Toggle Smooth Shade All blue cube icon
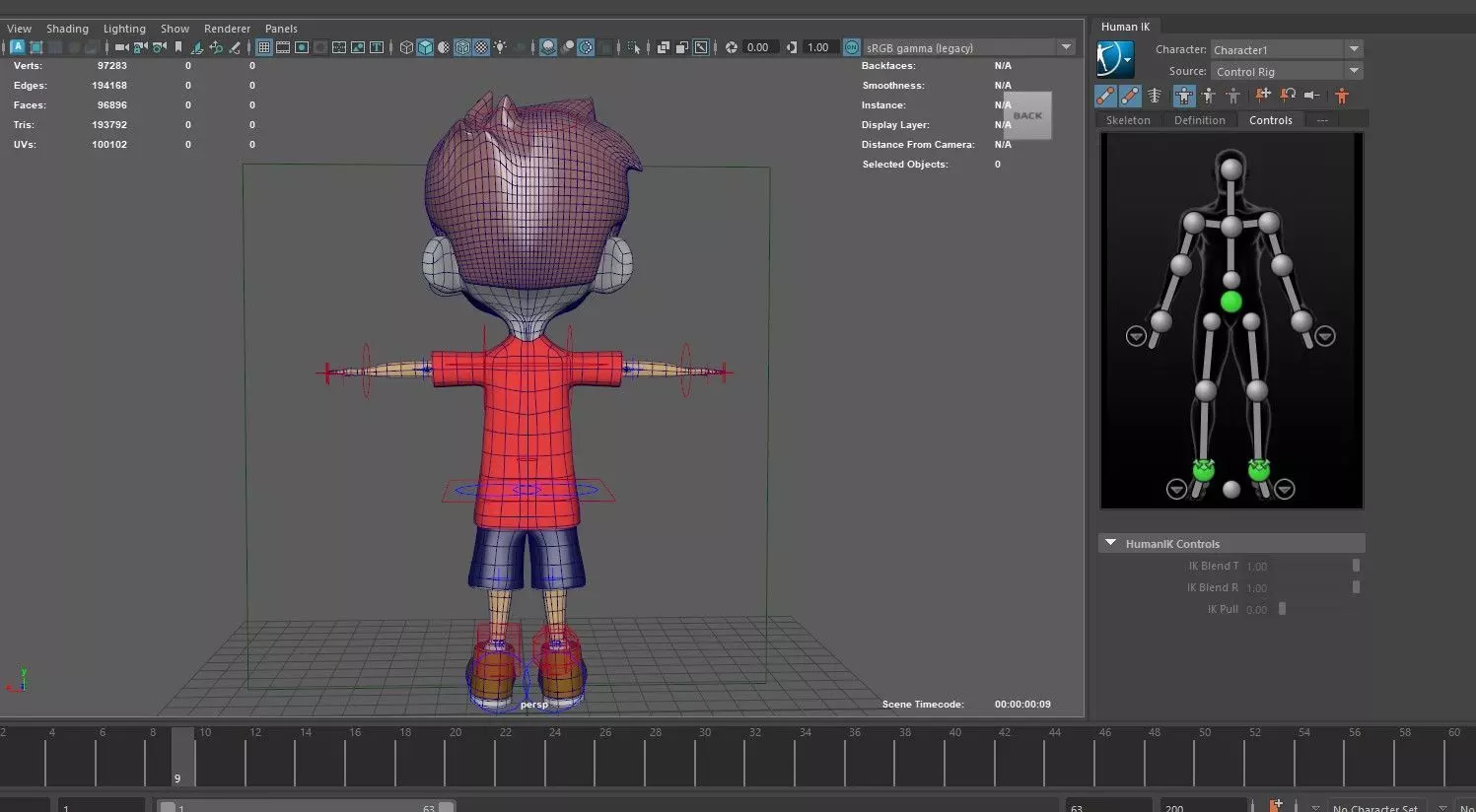The height and width of the screenshot is (812, 1476). tap(425, 47)
